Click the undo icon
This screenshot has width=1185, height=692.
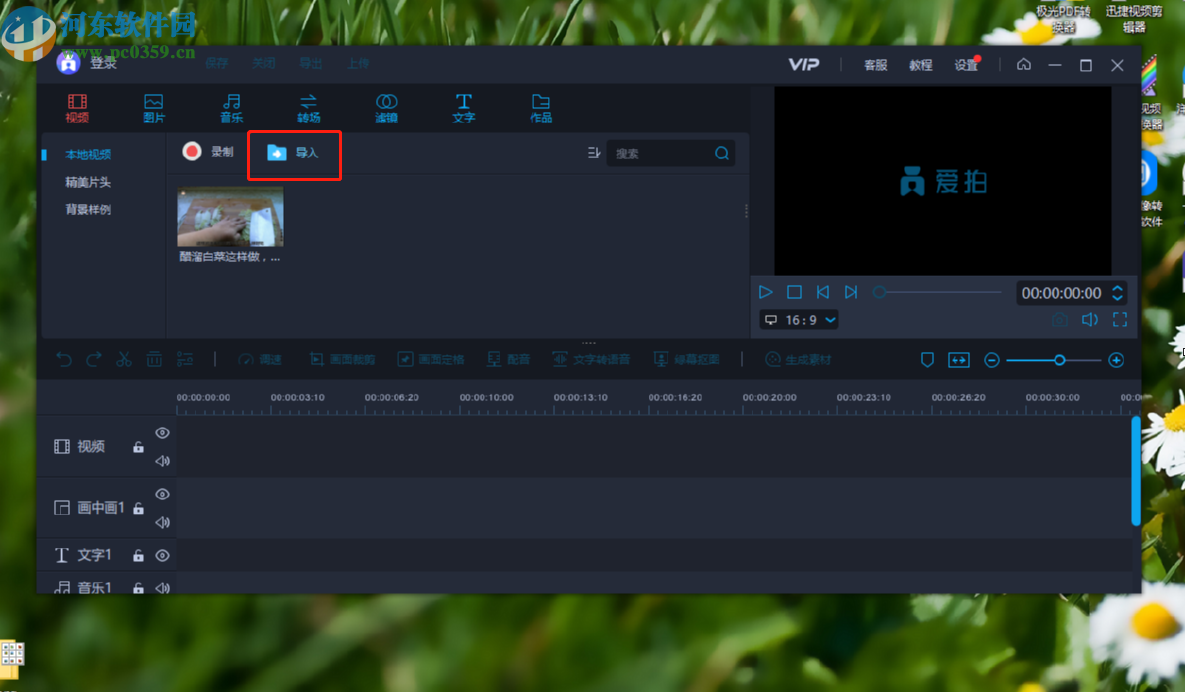pyautogui.click(x=64, y=360)
